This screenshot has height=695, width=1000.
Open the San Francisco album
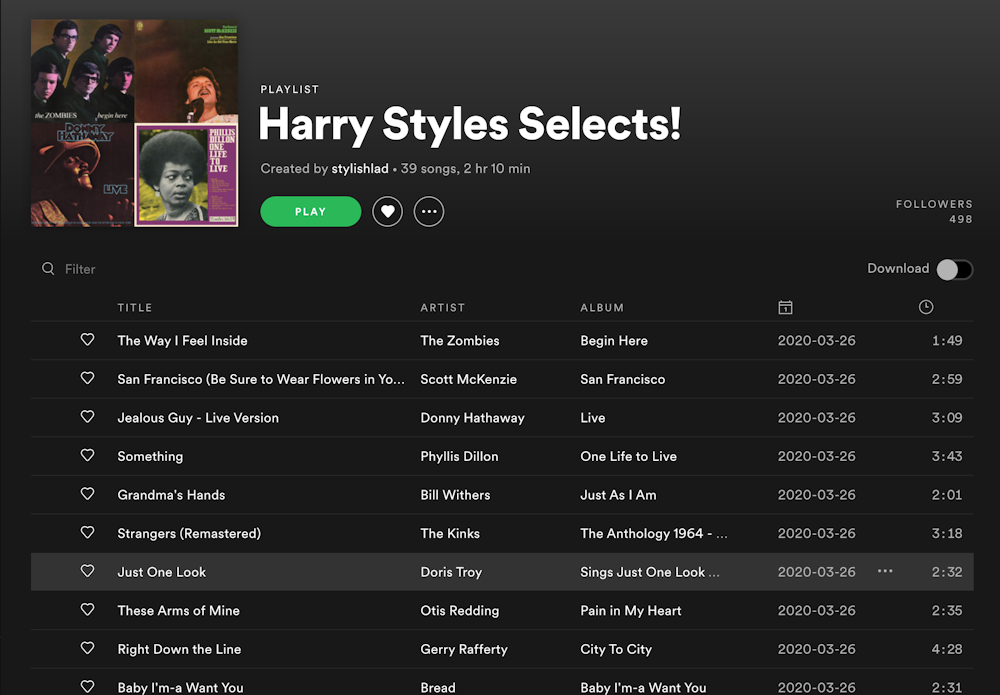point(622,379)
